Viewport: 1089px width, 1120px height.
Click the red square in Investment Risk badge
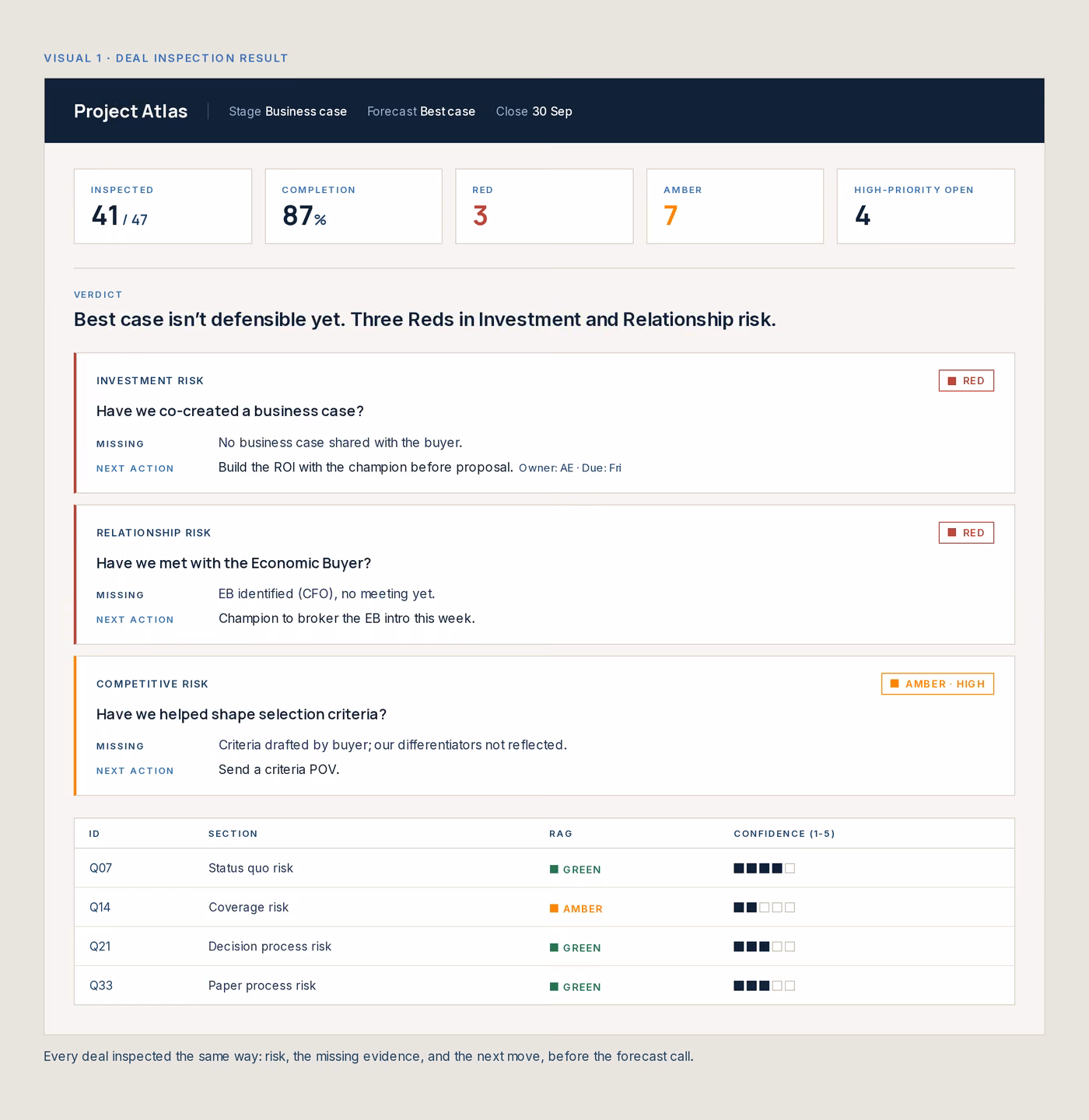[952, 381]
